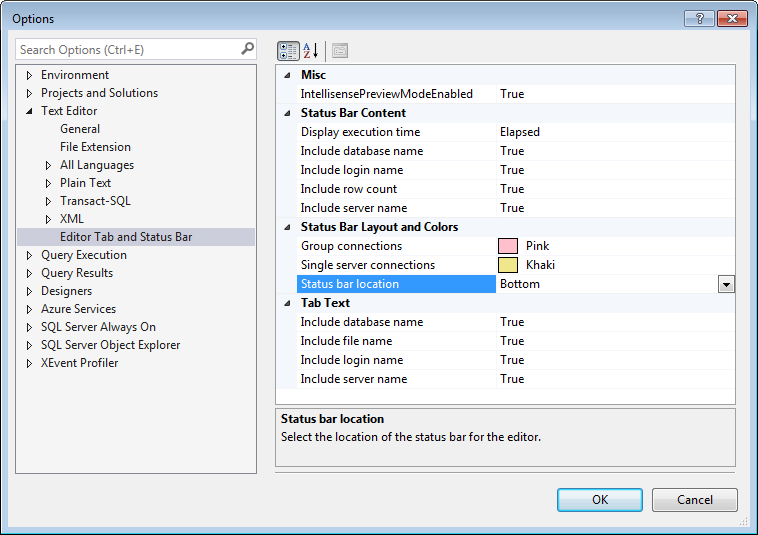Click the Cancel button
This screenshot has width=758, height=535.
click(x=695, y=500)
